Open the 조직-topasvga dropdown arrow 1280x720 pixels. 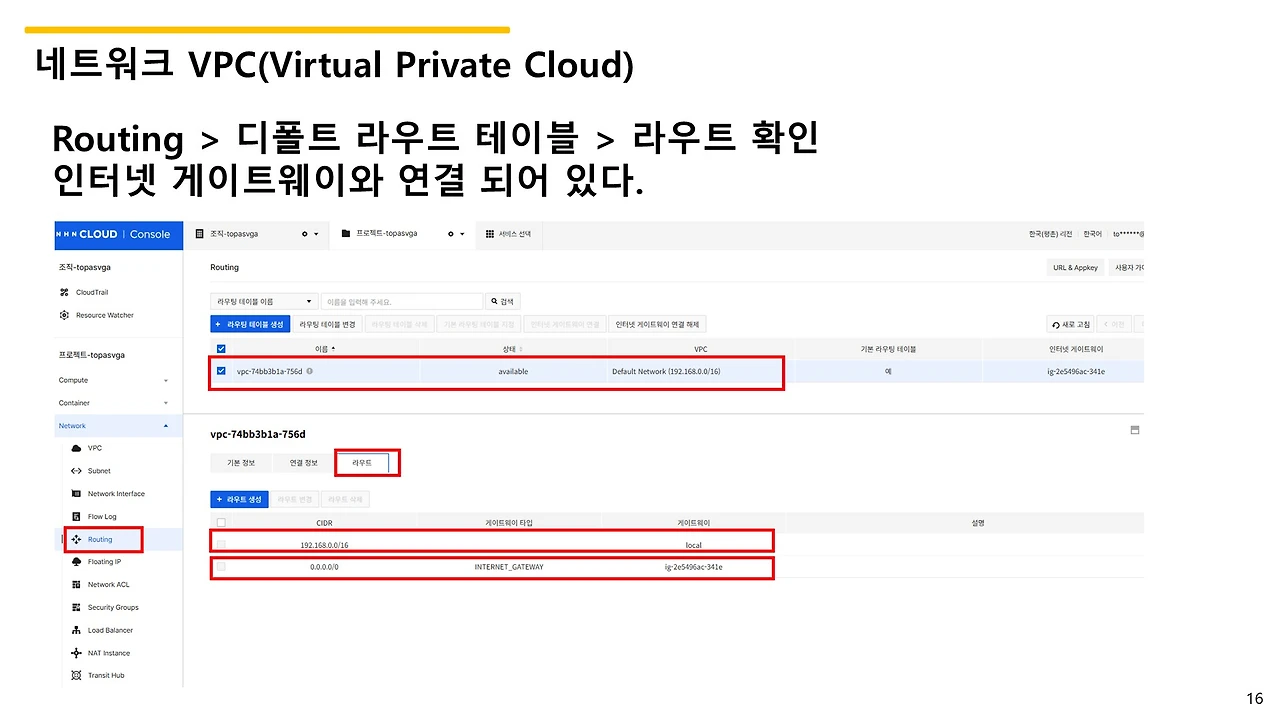[316, 234]
